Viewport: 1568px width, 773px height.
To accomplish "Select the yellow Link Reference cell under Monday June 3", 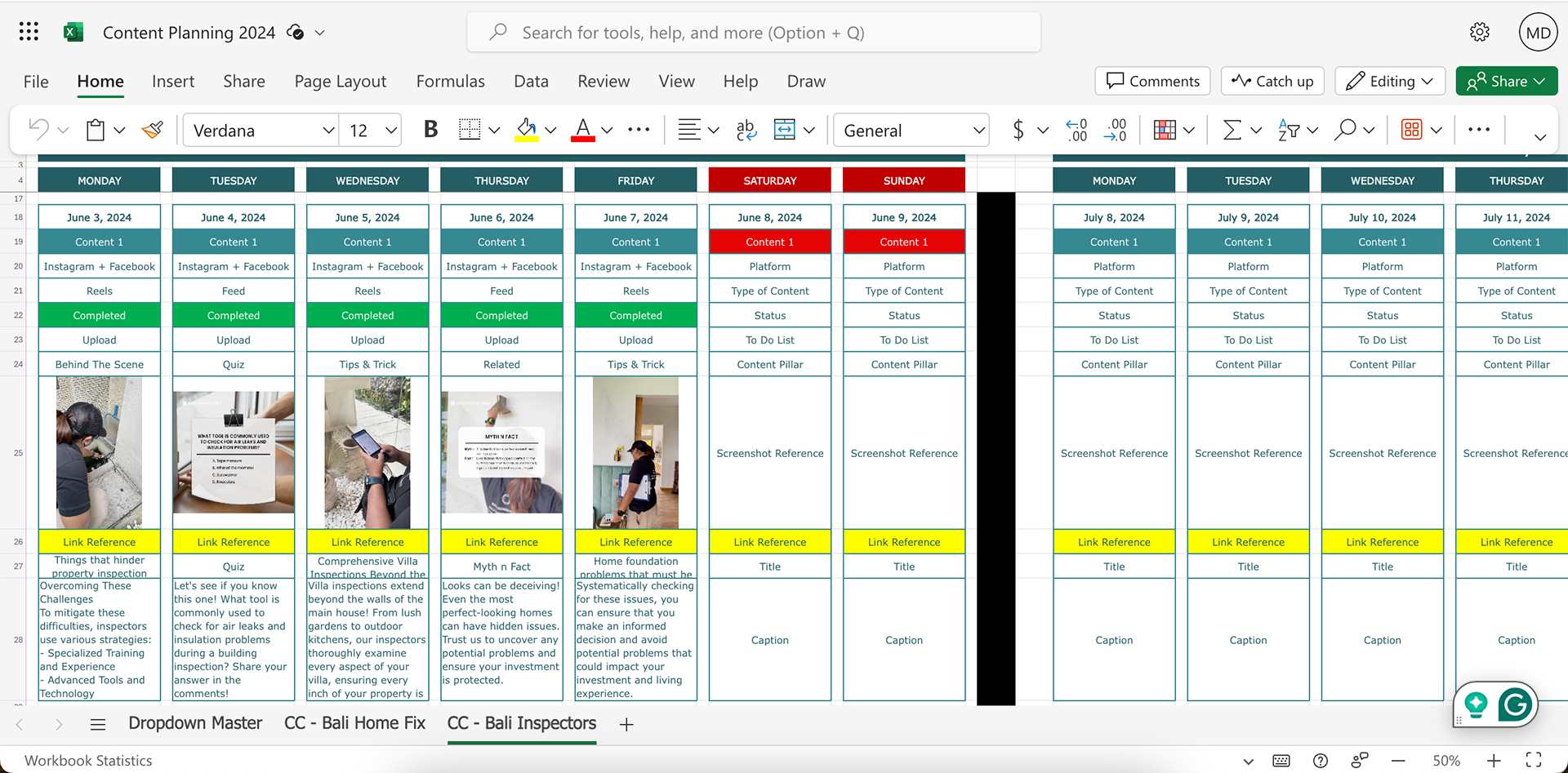I will [99, 542].
